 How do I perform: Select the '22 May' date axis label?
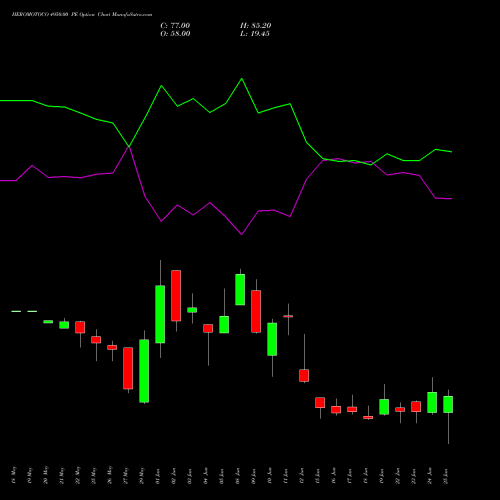tap(78, 476)
